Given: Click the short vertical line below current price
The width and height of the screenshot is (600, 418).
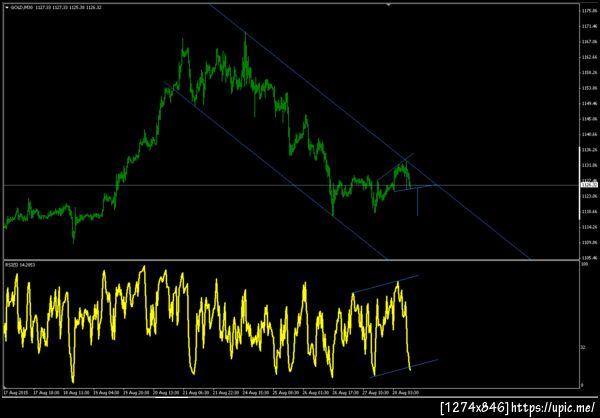Looking at the screenshot, I should coord(417,201).
